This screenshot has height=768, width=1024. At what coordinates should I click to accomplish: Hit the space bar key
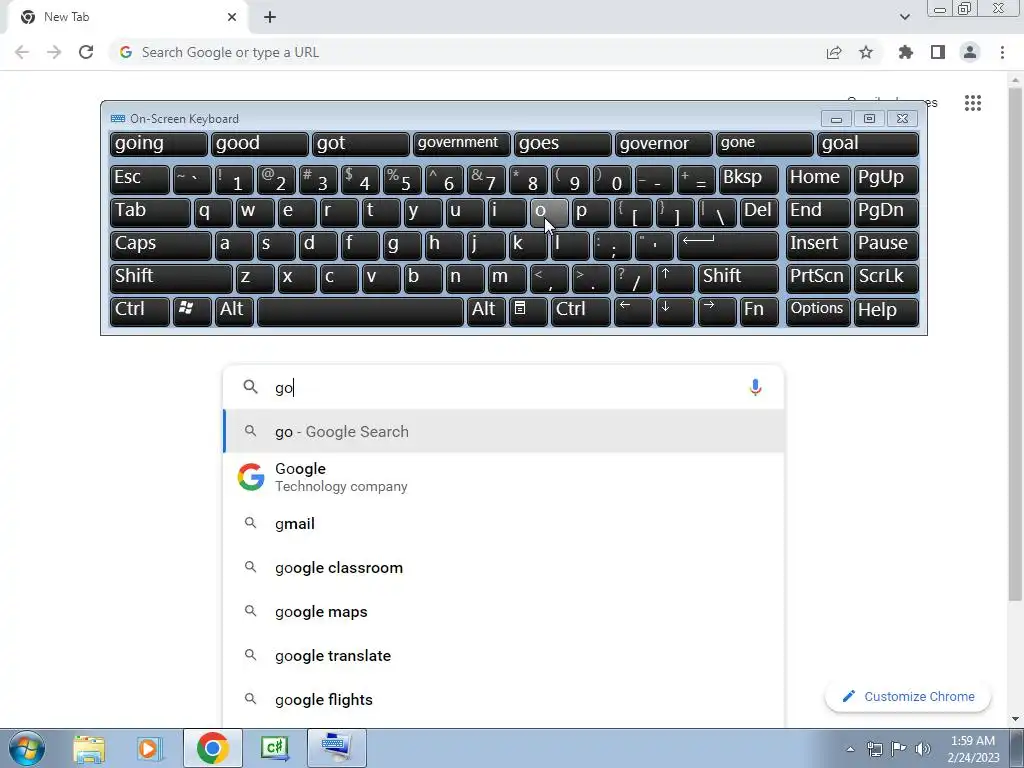[360, 311]
